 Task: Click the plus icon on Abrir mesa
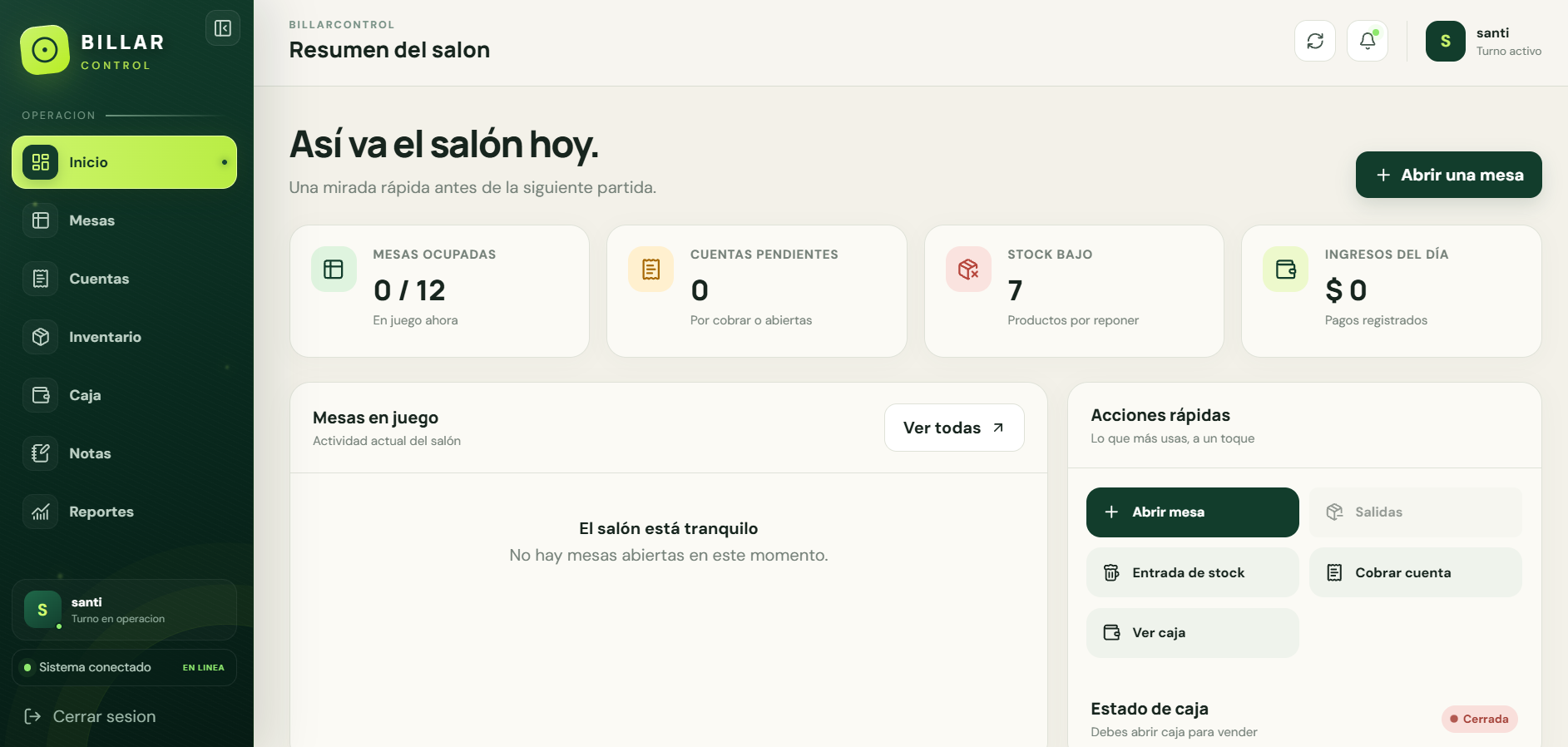tap(1111, 512)
